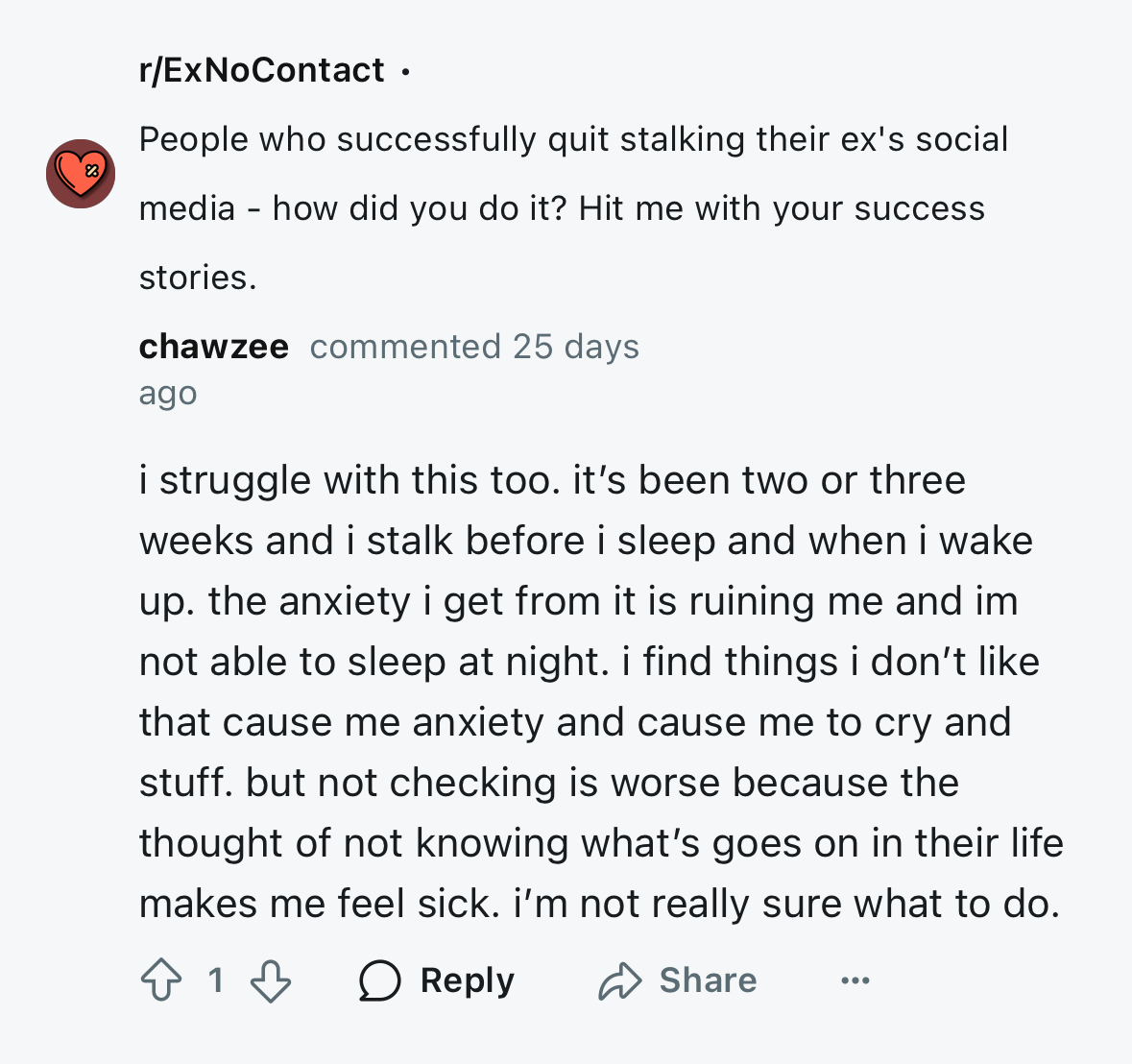Click the Reply label text
Screen dimensions: 1132x1064
468,980
